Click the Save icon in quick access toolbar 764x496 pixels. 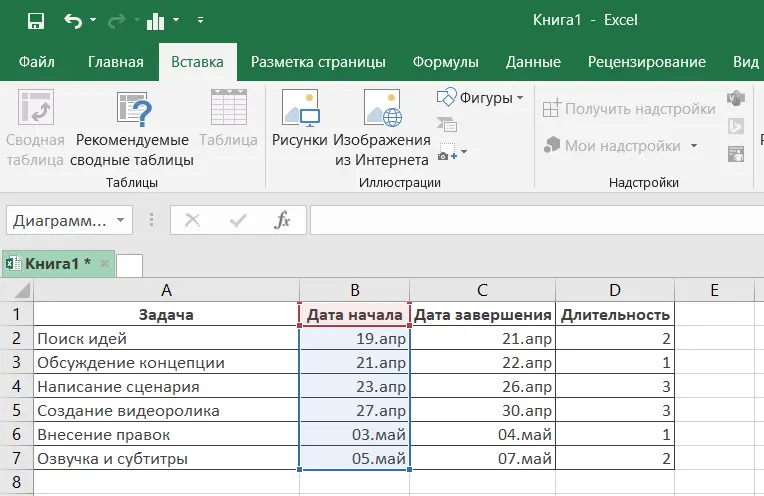(x=36, y=20)
